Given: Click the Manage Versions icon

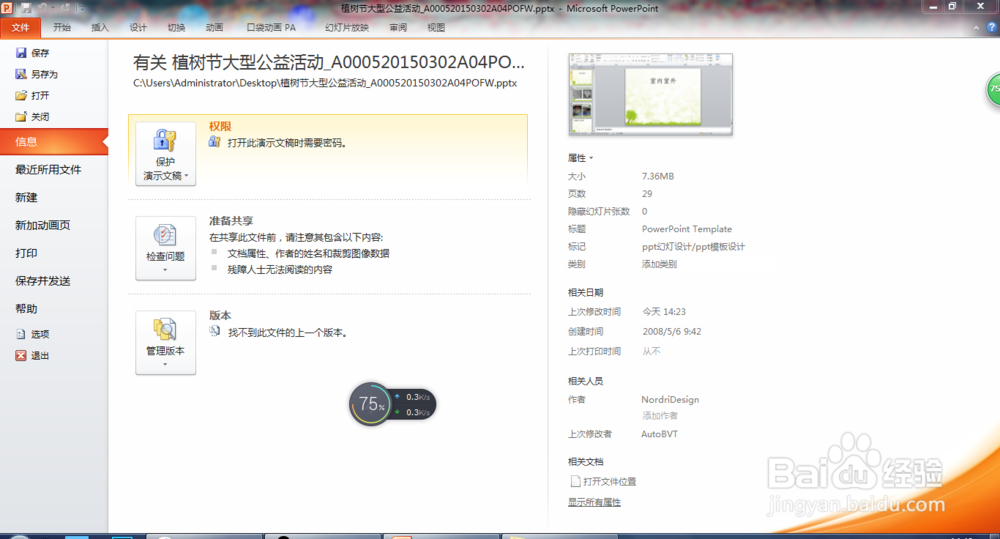Looking at the screenshot, I should [165, 329].
